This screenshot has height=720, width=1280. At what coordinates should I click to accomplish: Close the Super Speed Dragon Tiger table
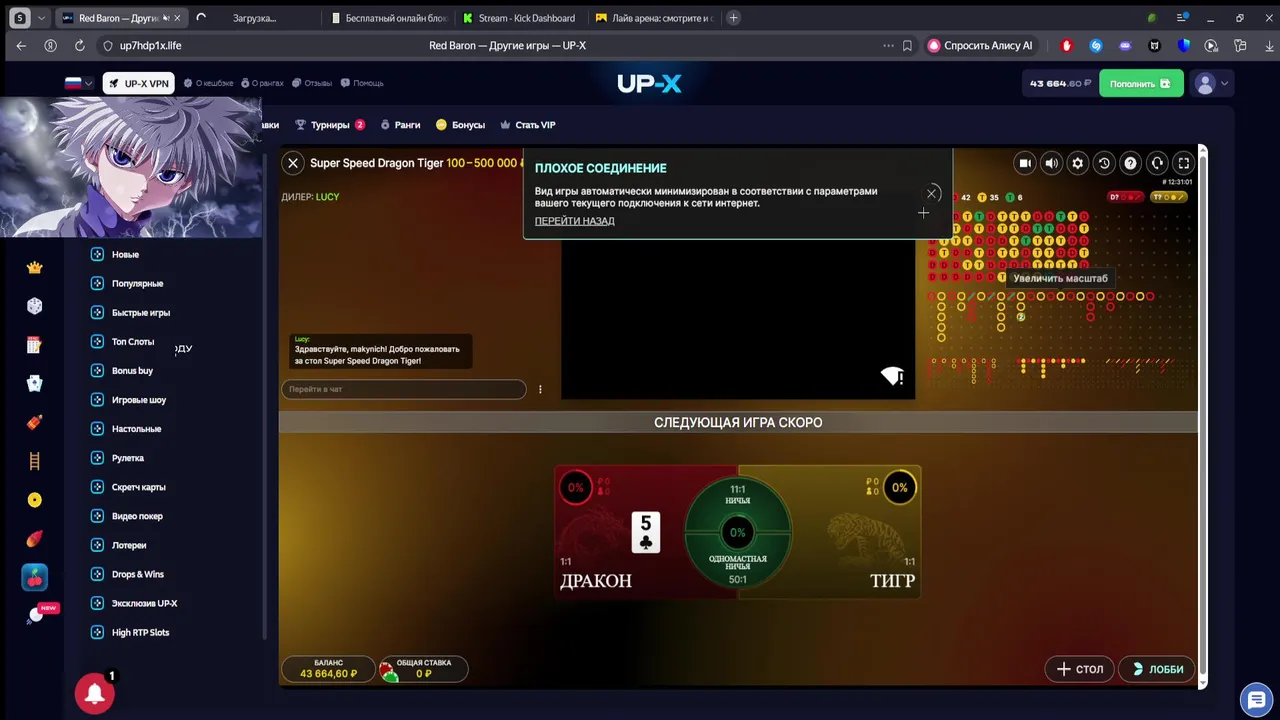click(293, 163)
